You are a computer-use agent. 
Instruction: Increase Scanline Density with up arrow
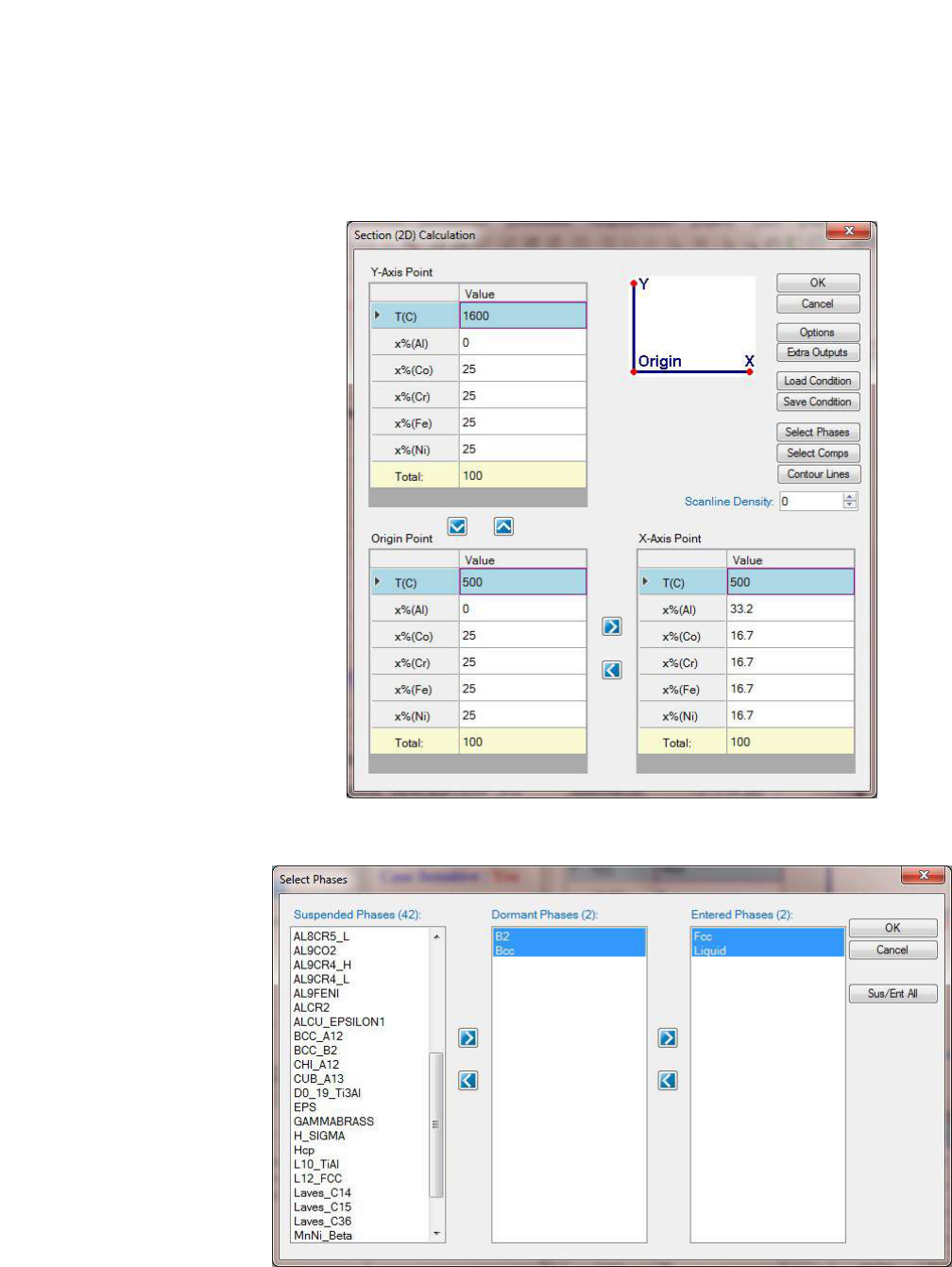tap(850, 497)
